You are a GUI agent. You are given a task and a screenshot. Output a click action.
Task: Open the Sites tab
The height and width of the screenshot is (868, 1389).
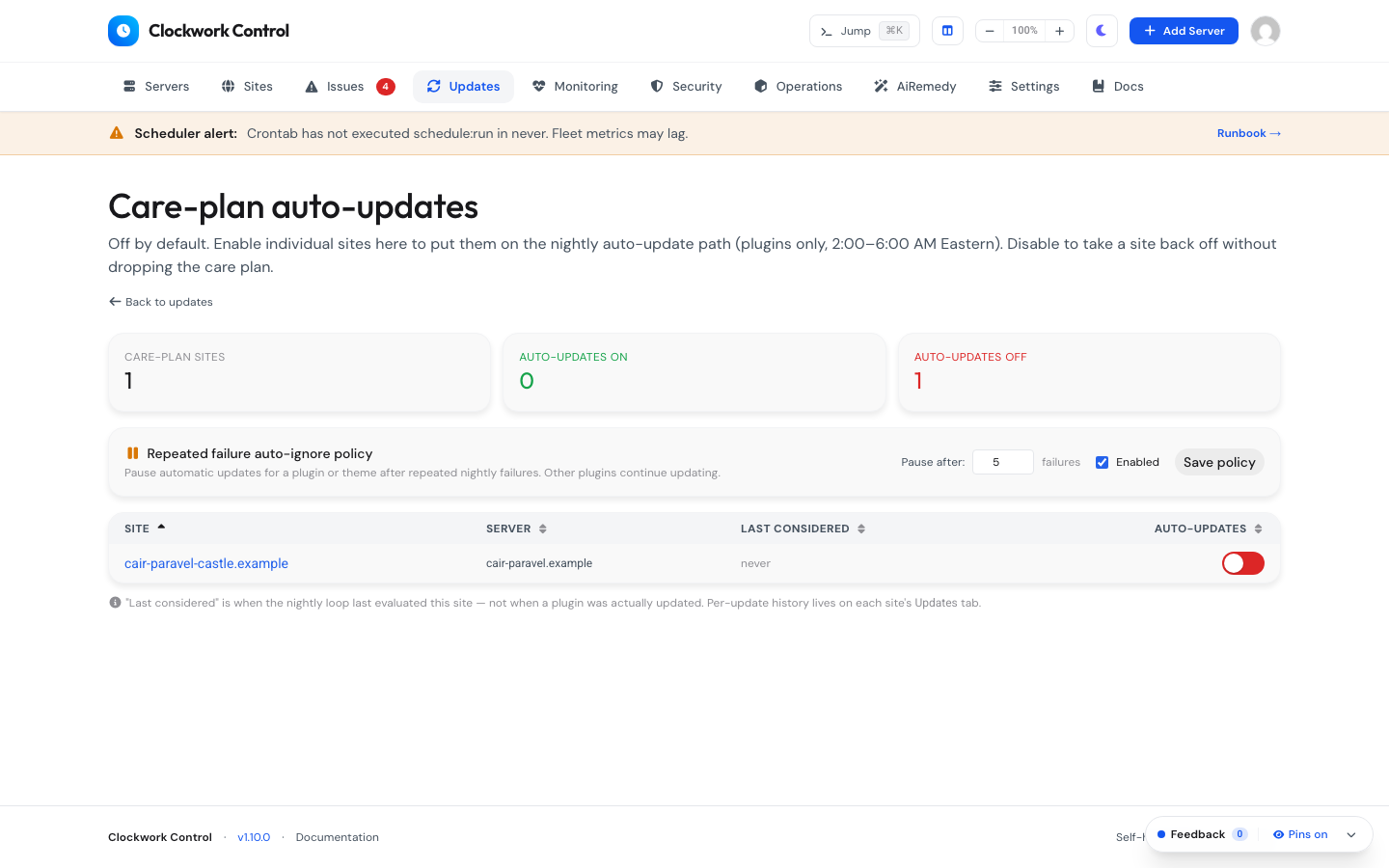(x=247, y=87)
